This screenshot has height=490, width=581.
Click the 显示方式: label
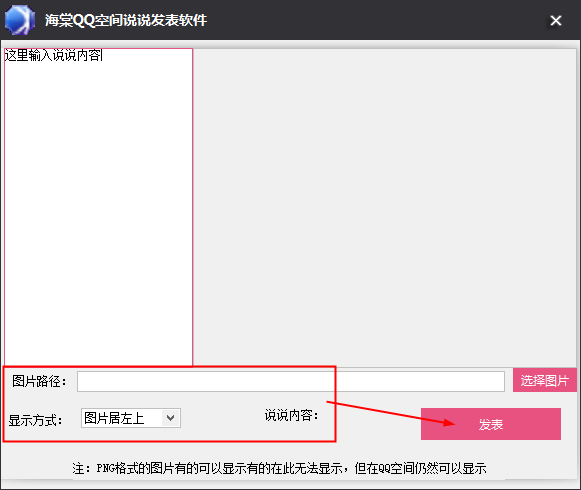coord(35,420)
